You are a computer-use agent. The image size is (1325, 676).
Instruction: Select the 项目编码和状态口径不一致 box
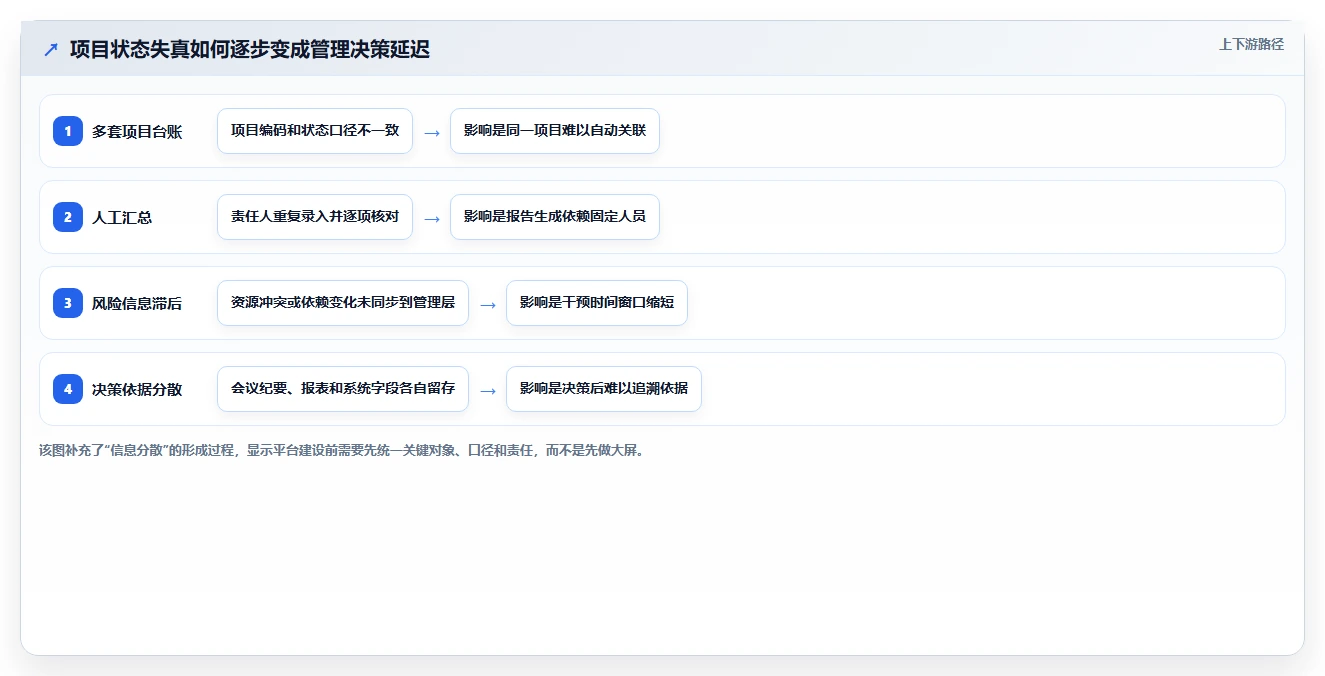click(315, 131)
